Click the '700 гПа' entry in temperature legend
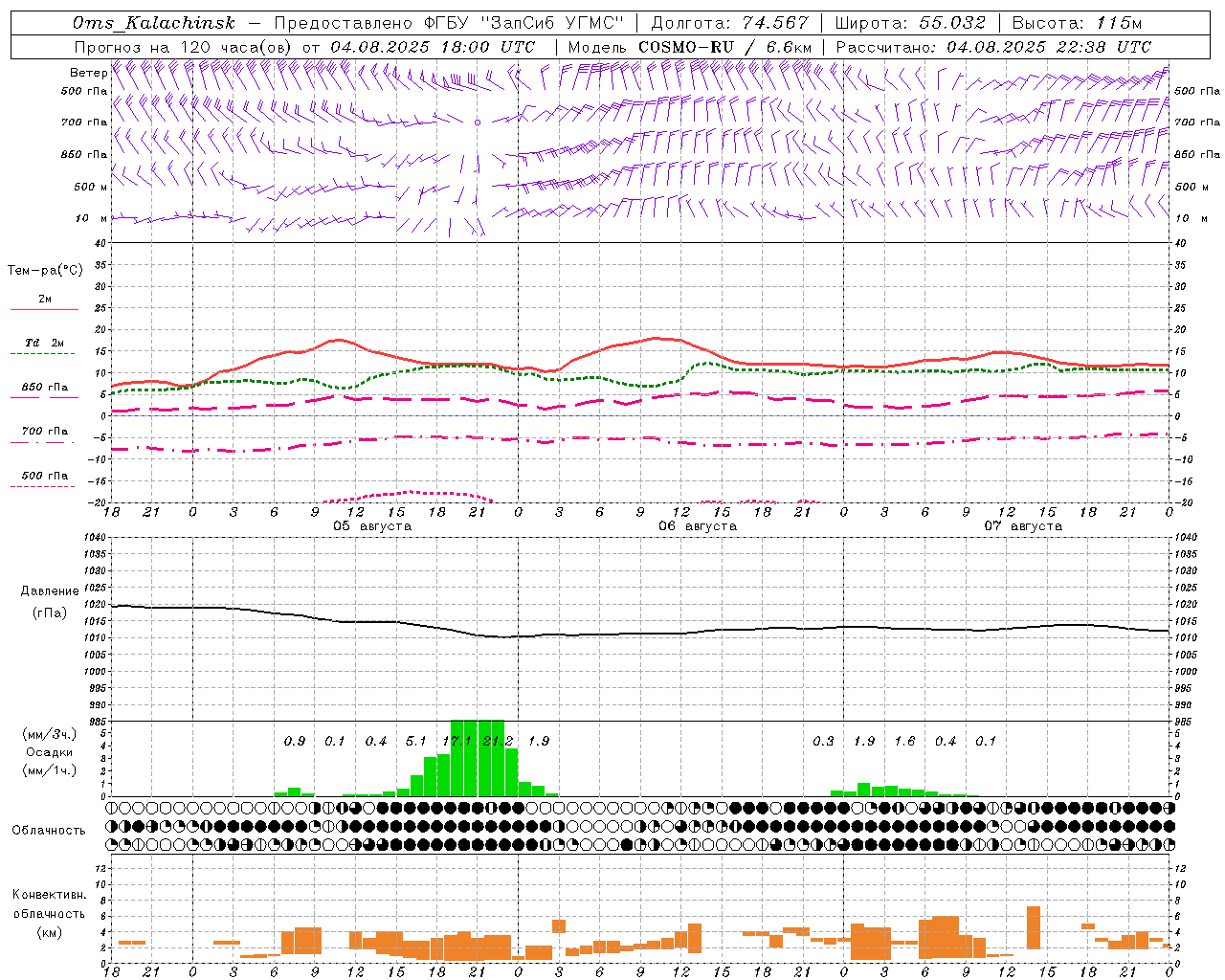 pos(44,432)
